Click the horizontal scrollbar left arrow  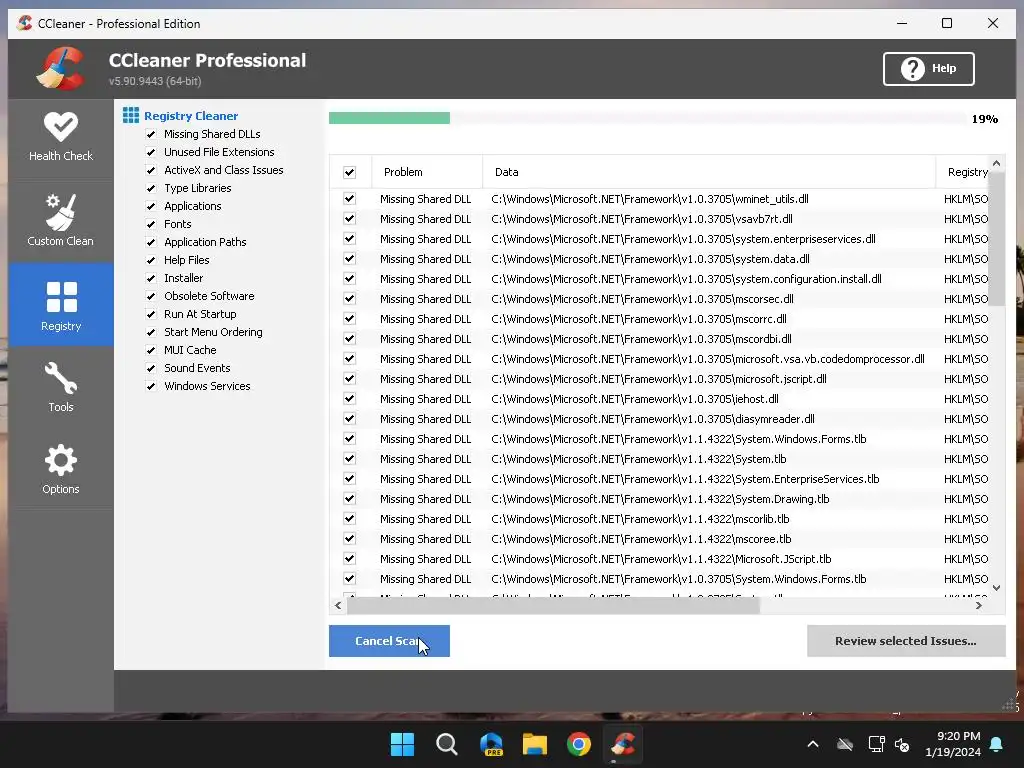coord(338,605)
